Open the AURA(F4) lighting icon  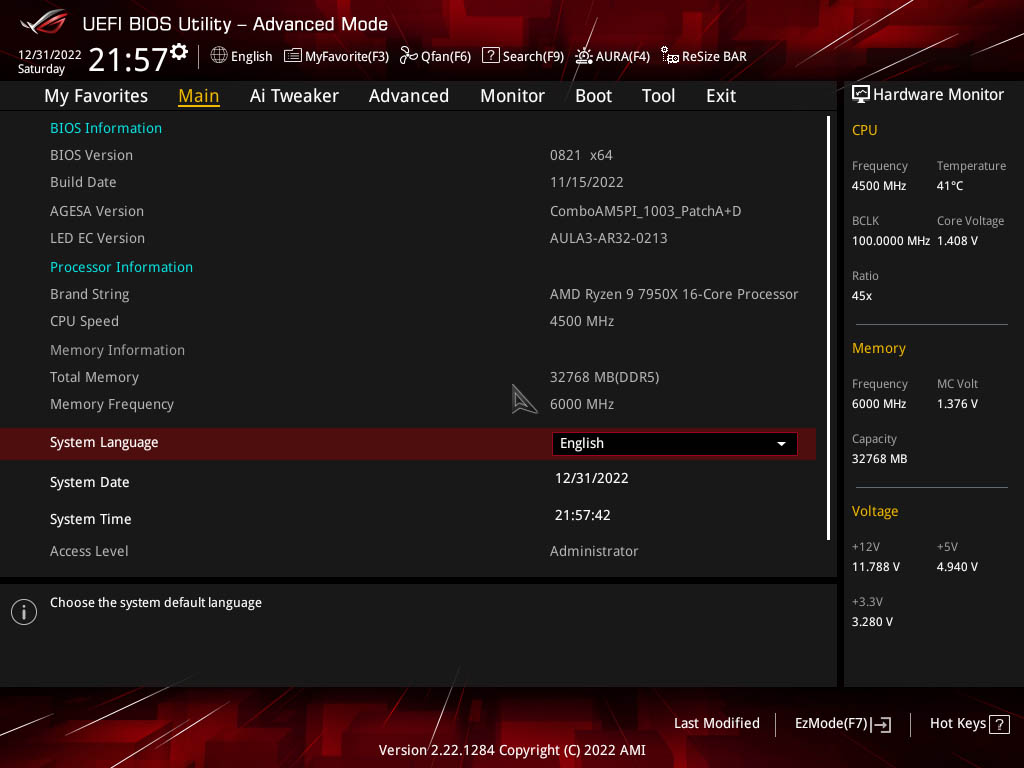(x=583, y=56)
